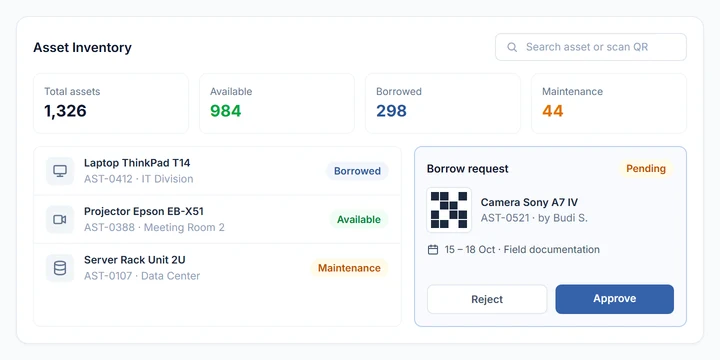Click the AST-0388 · Meeting Room 2 text
Viewport: 720px width, 360px height.
[x=154, y=227]
